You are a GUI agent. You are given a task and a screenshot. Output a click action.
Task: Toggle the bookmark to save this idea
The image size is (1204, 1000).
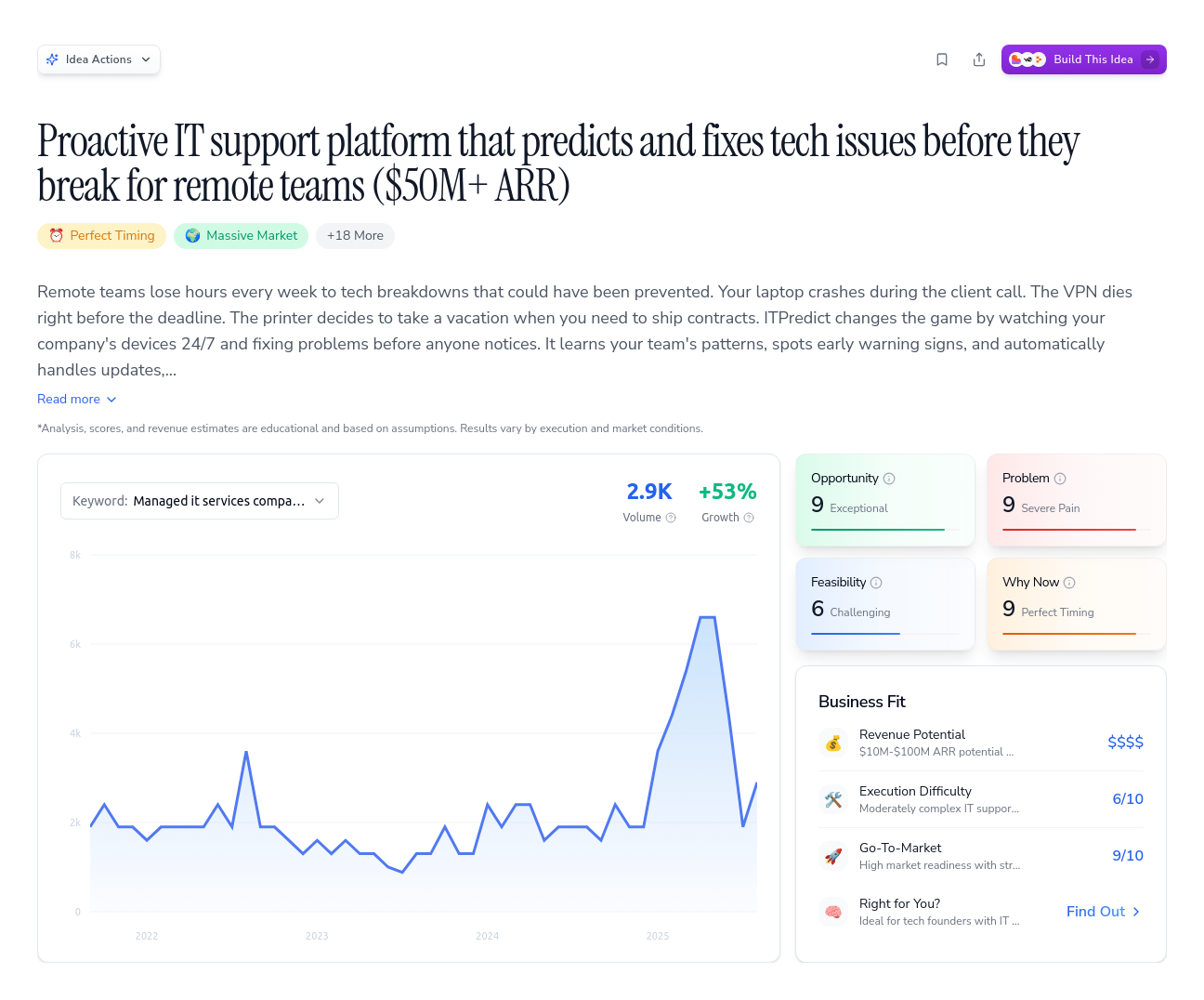tap(942, 59)
